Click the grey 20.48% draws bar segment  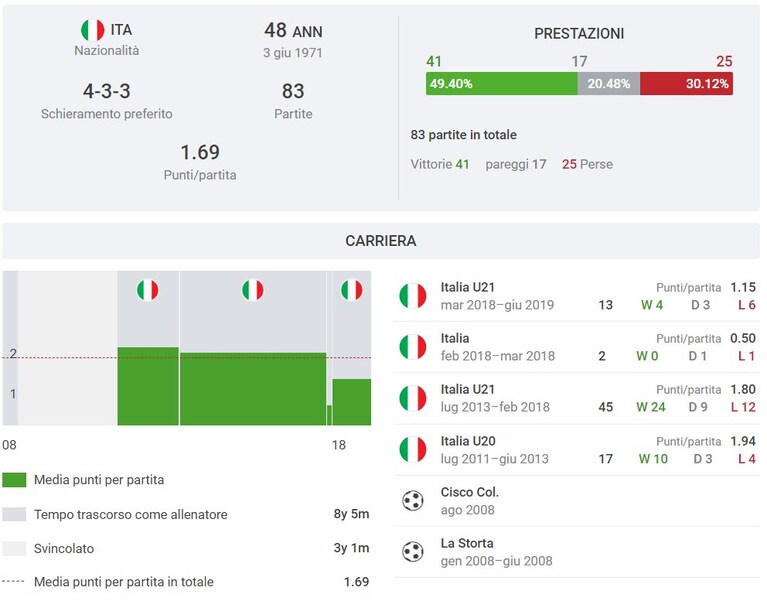pyautogui.click(x=609, y=84)
